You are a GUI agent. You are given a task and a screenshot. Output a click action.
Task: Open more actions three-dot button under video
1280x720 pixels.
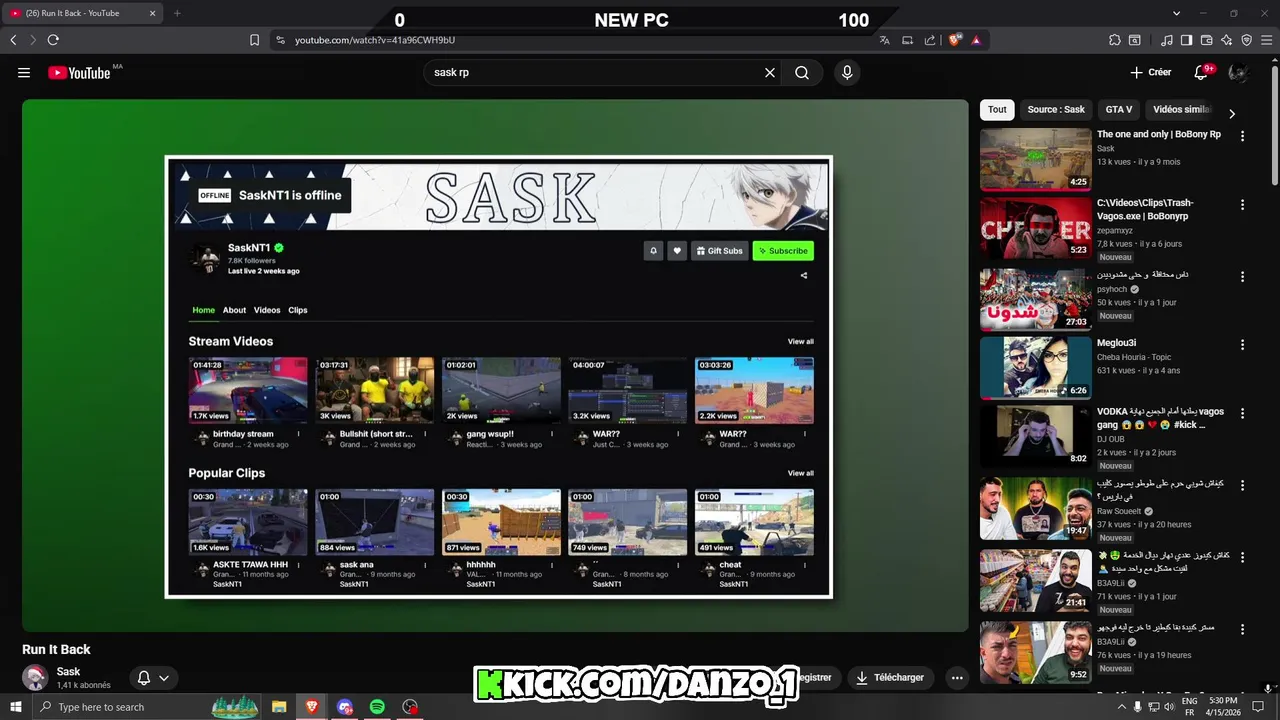[x=957, y=678]
